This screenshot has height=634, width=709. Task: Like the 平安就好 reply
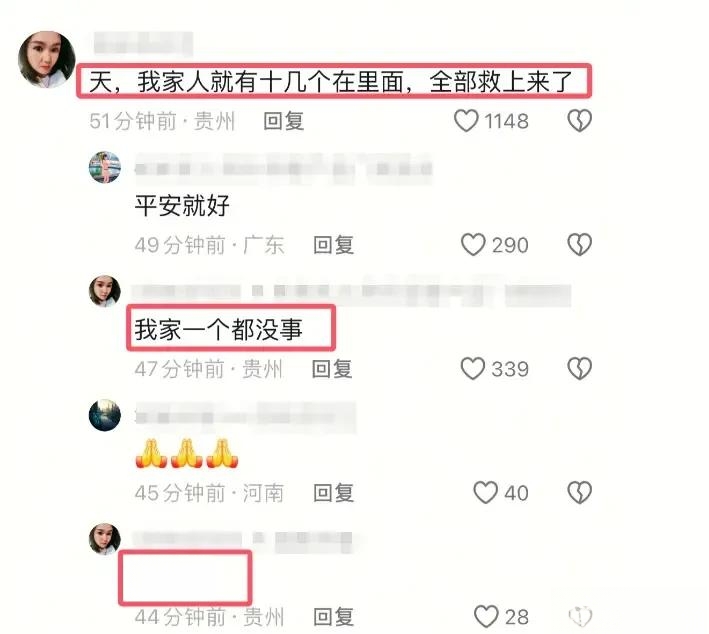pyautogui.click(x=473, y=245)
